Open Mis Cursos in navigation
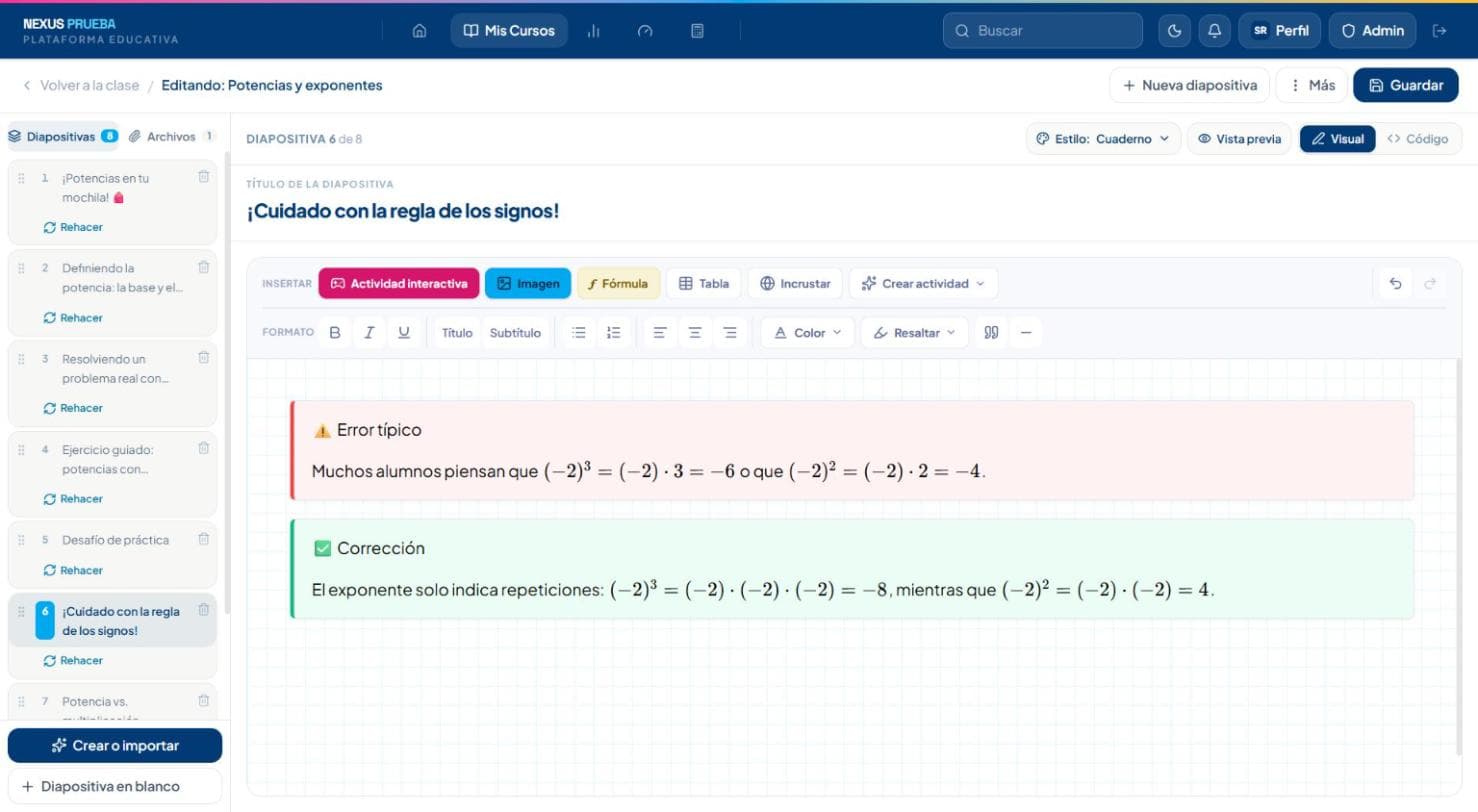Screen dimensions: 1478x812 tap(509, 31)
